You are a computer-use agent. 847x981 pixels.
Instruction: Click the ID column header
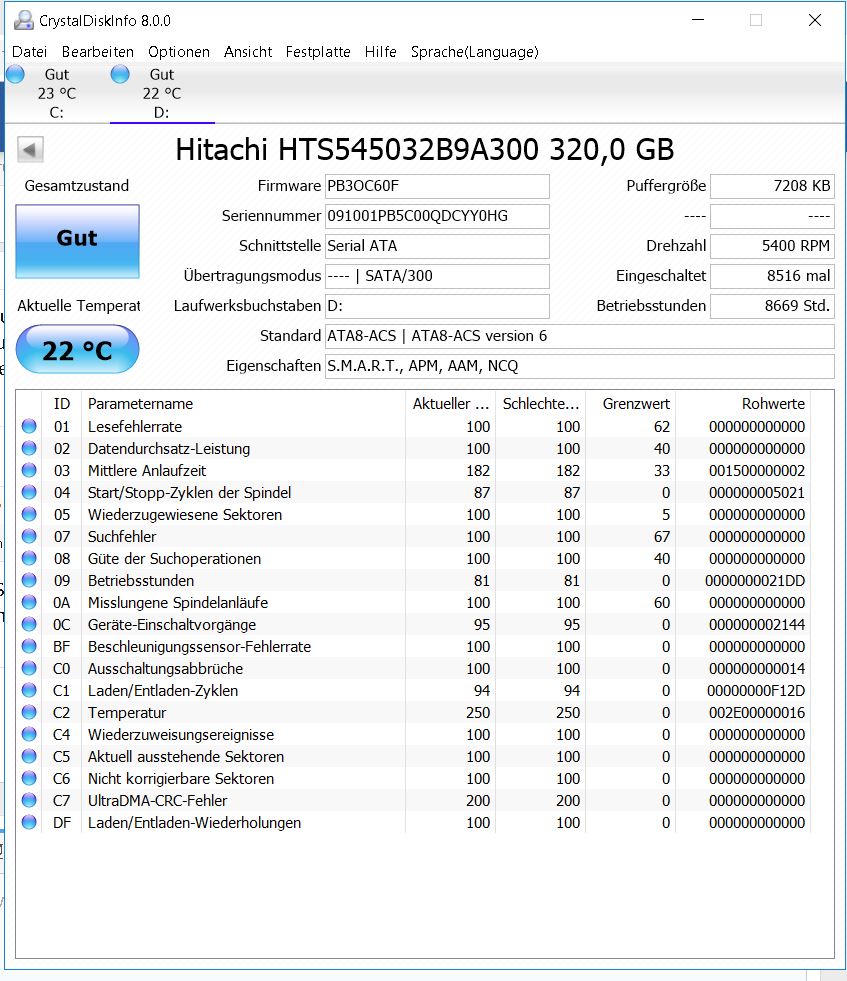(x=61, y=404)
